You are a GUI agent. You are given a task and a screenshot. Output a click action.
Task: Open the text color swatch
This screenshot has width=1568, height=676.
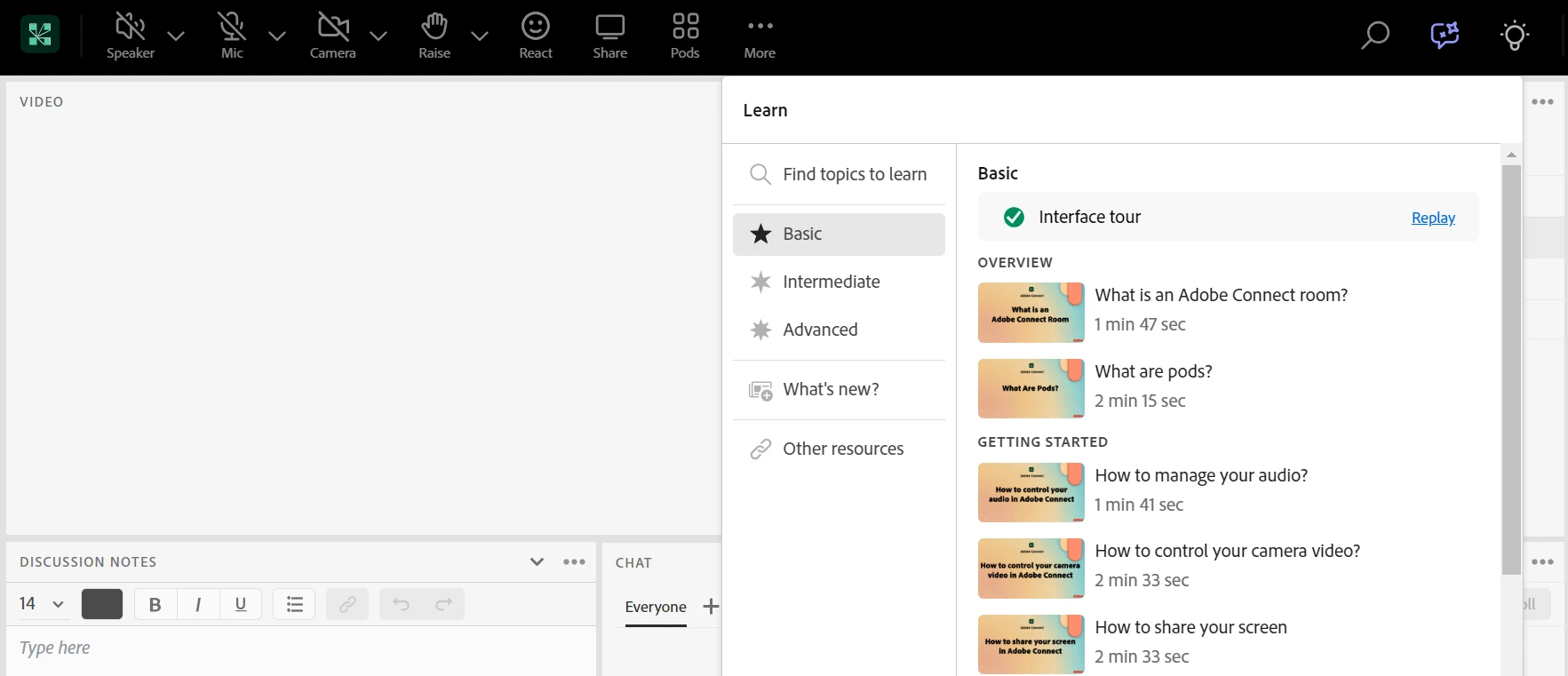click(102, 604)
